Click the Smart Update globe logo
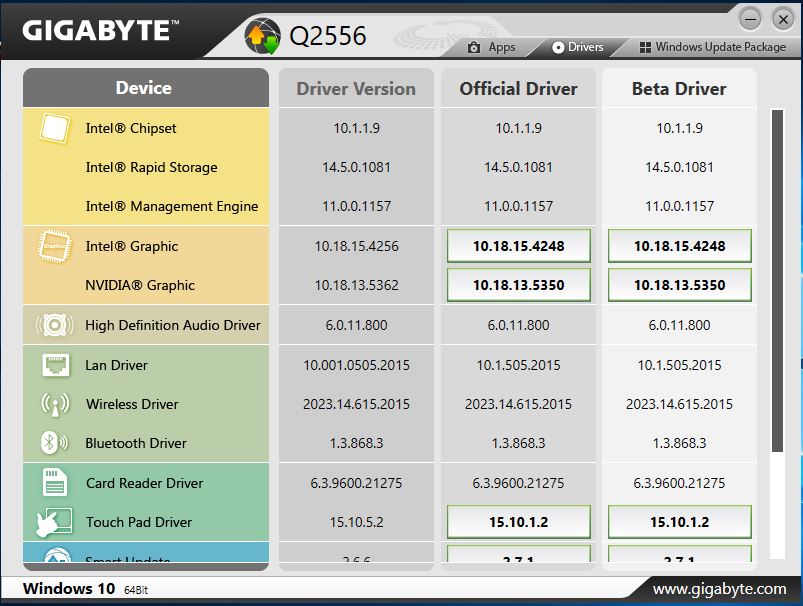 262,36
